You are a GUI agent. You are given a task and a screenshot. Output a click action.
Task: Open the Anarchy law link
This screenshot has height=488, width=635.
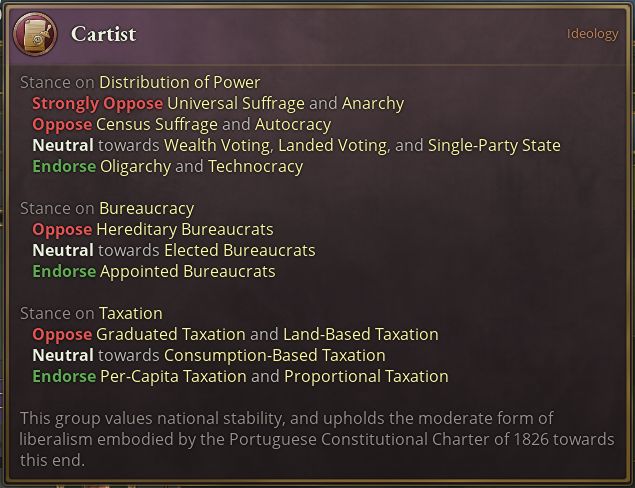373,103
